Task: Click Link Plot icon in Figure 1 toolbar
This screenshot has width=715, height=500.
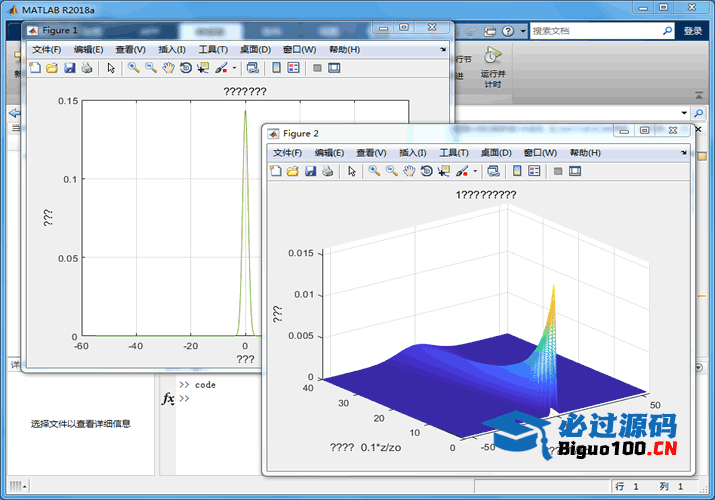Action: [253, 68]
